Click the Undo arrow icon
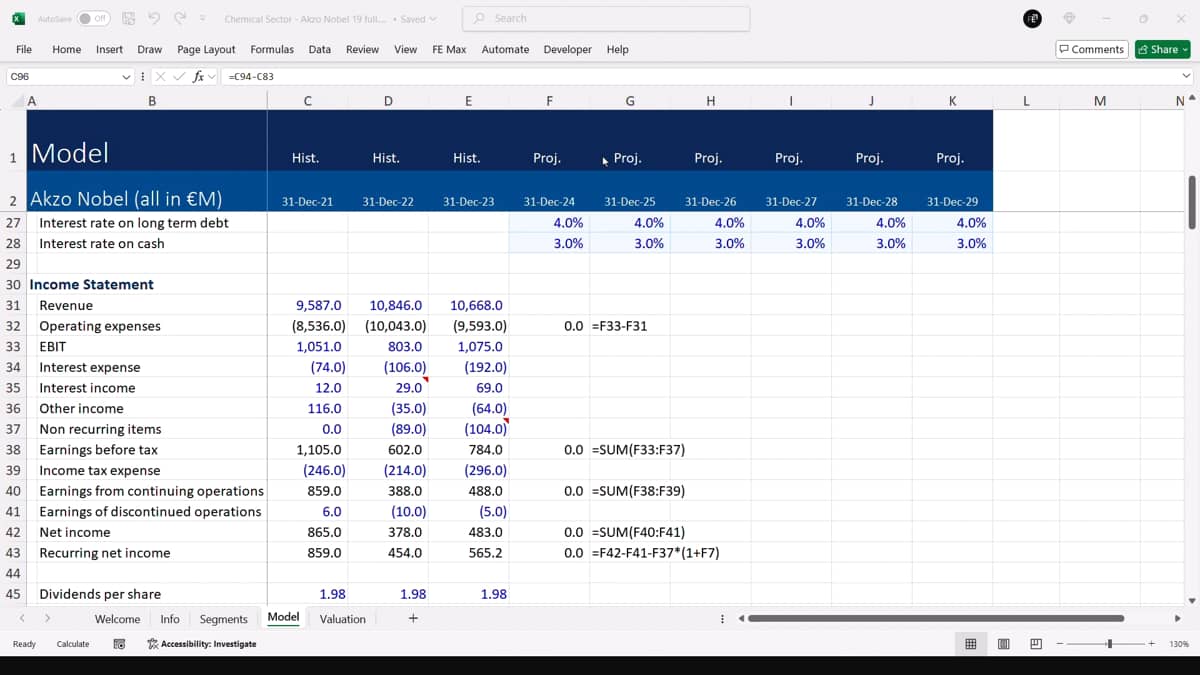The height and width of the screenshot is (675, 1200). coord(154,18)
